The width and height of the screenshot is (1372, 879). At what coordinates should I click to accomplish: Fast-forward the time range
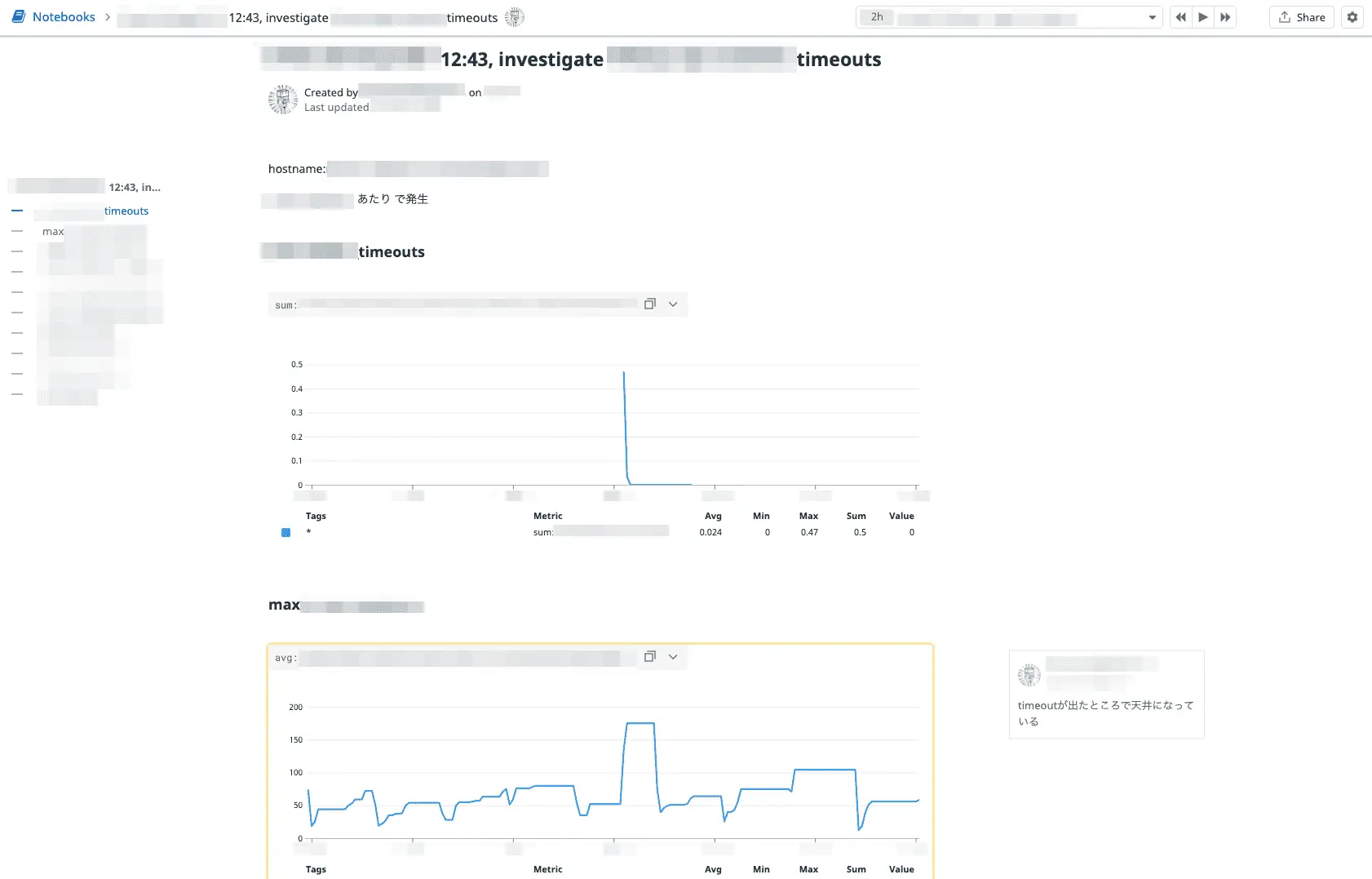(x=1225, y=17)
